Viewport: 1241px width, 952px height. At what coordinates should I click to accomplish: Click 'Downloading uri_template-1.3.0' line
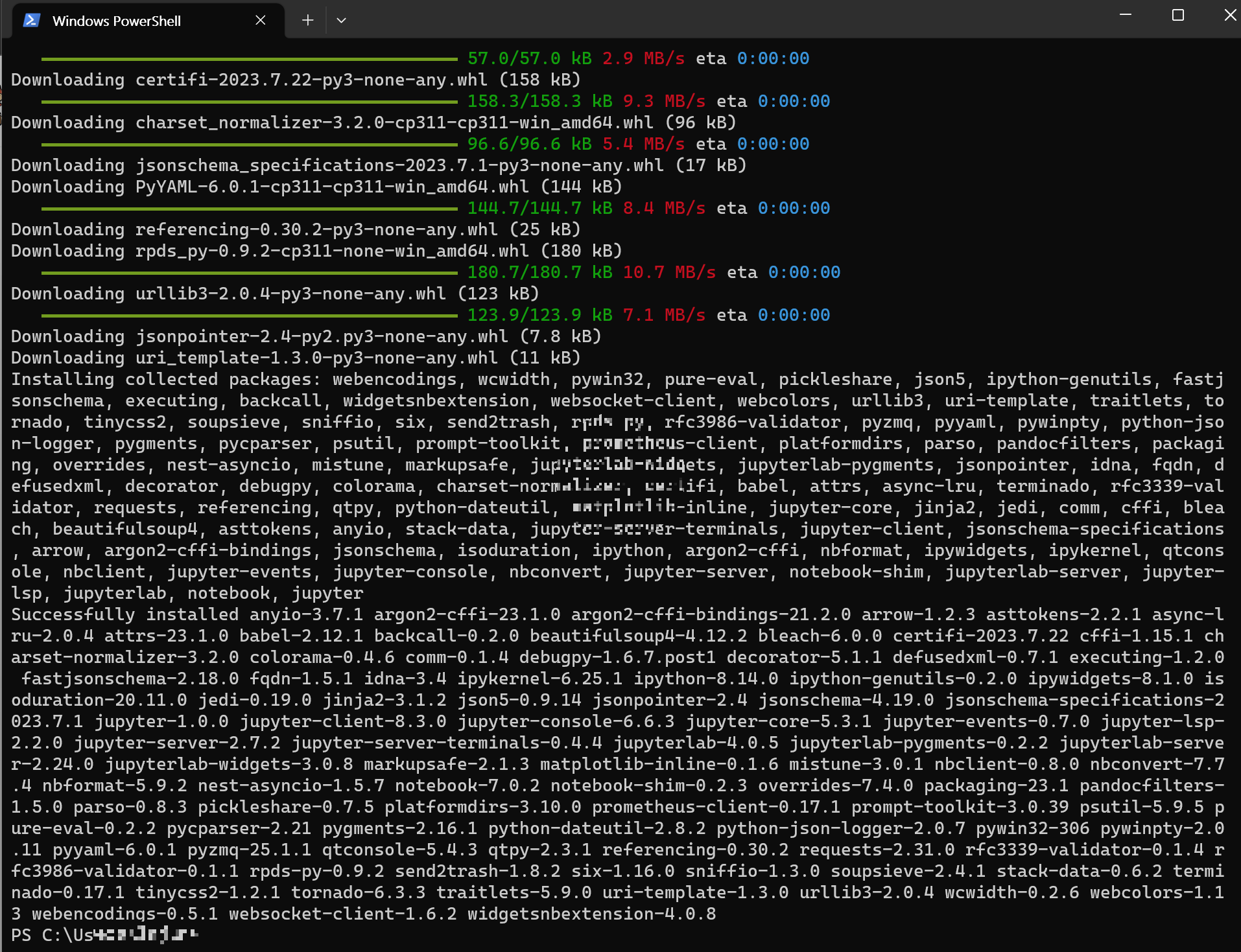(x=296, y=358)
